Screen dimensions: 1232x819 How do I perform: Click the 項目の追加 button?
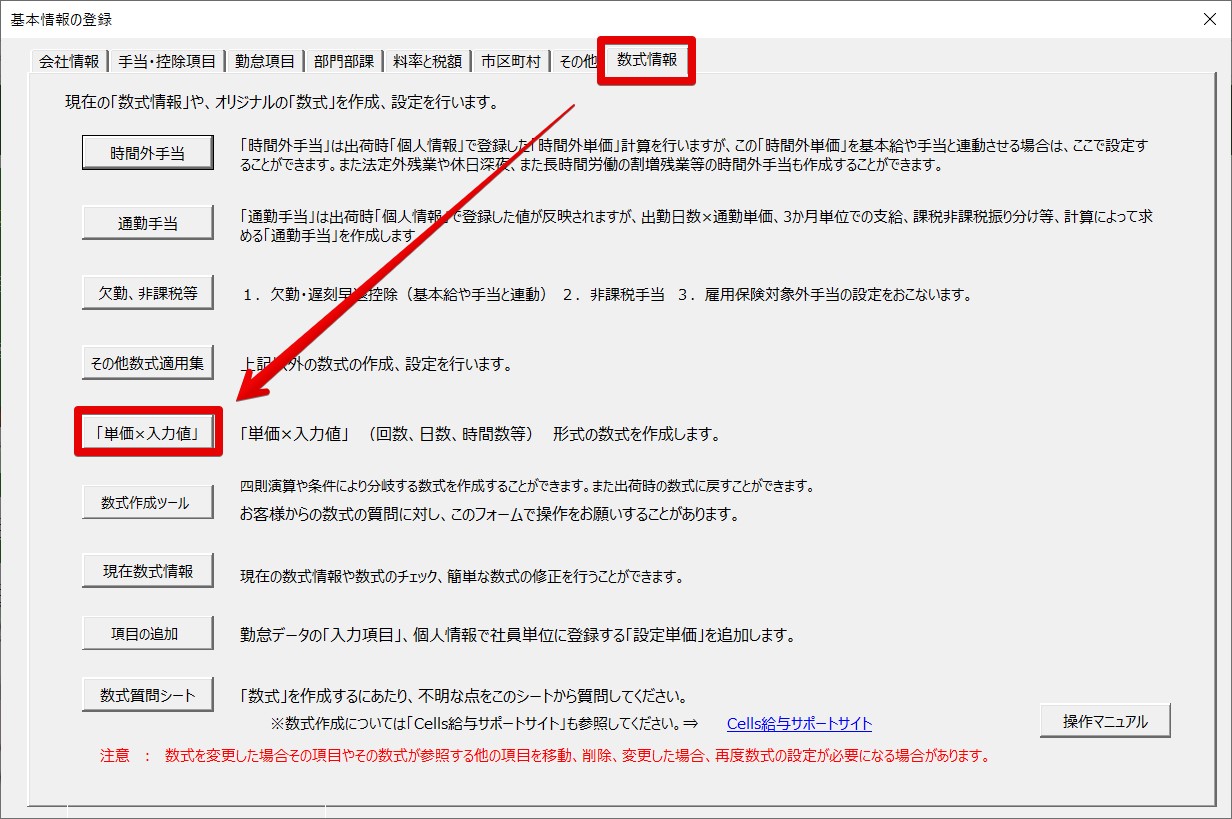147,632
